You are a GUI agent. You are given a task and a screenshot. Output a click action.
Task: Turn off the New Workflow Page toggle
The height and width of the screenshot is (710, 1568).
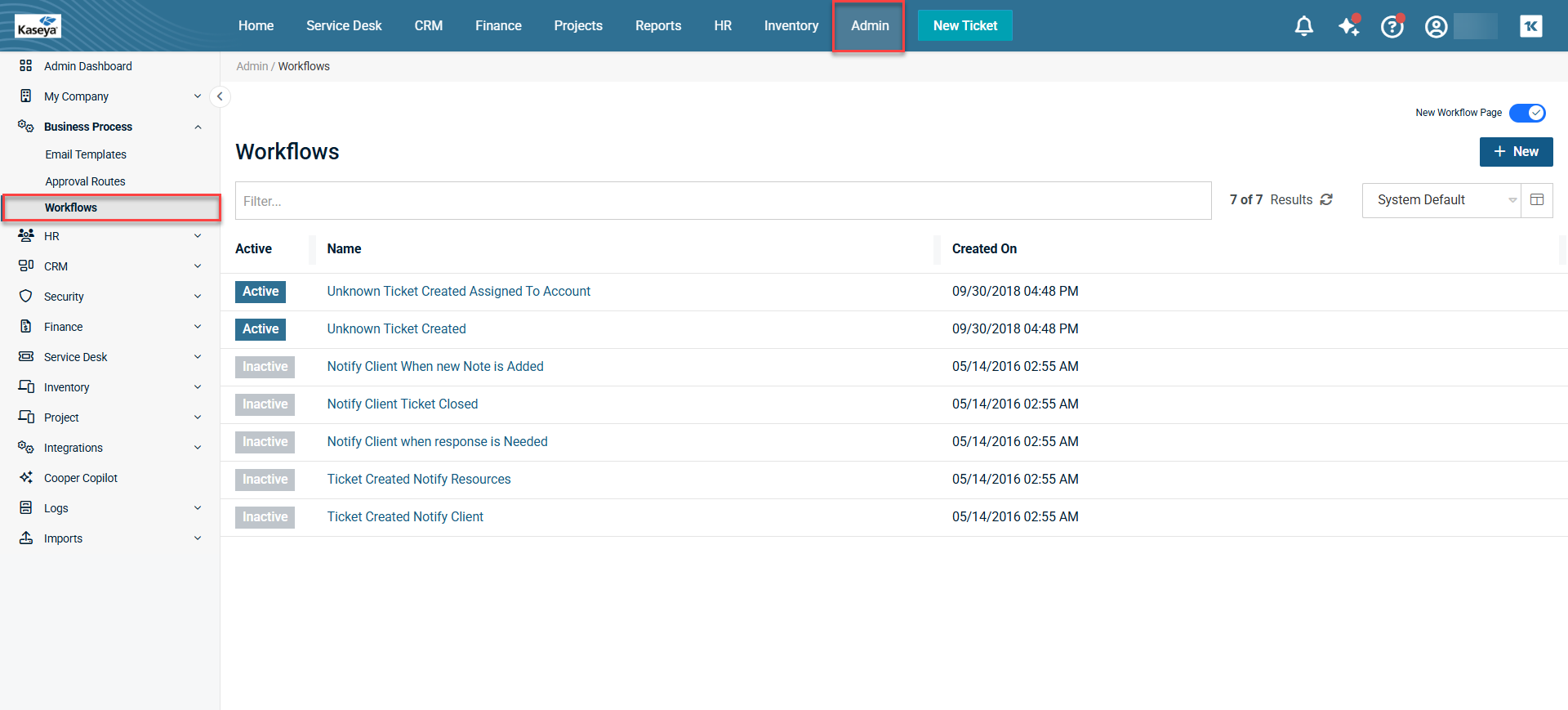click(x=1526, y=113)
